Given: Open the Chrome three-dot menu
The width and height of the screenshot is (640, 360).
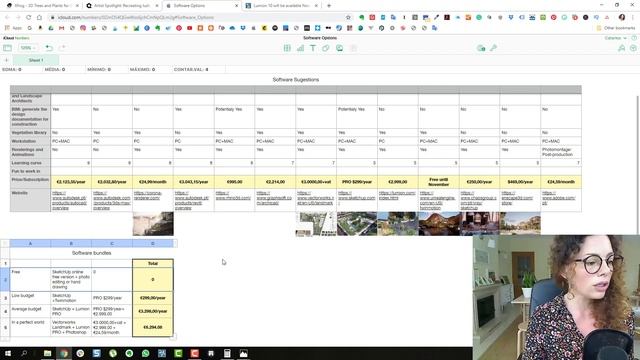Looking at the screenshot, I should coord(633,17).
